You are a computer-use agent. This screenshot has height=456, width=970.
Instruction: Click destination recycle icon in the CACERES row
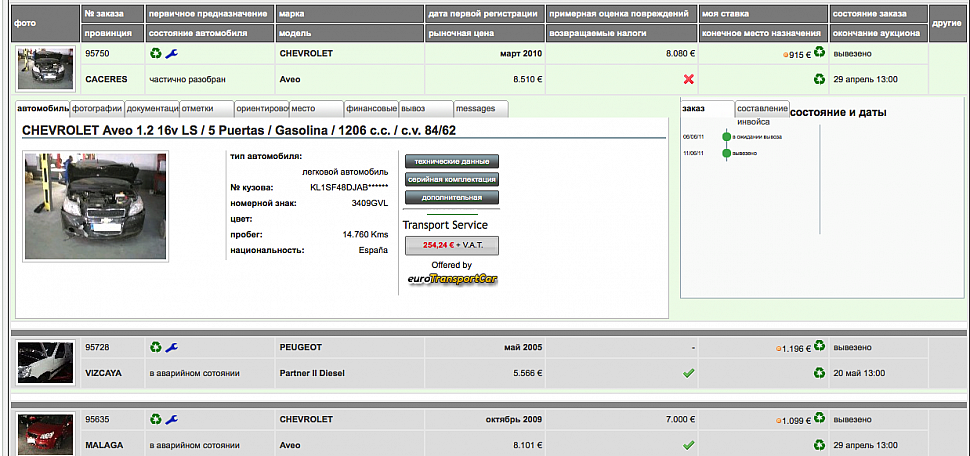pos(820,79)
